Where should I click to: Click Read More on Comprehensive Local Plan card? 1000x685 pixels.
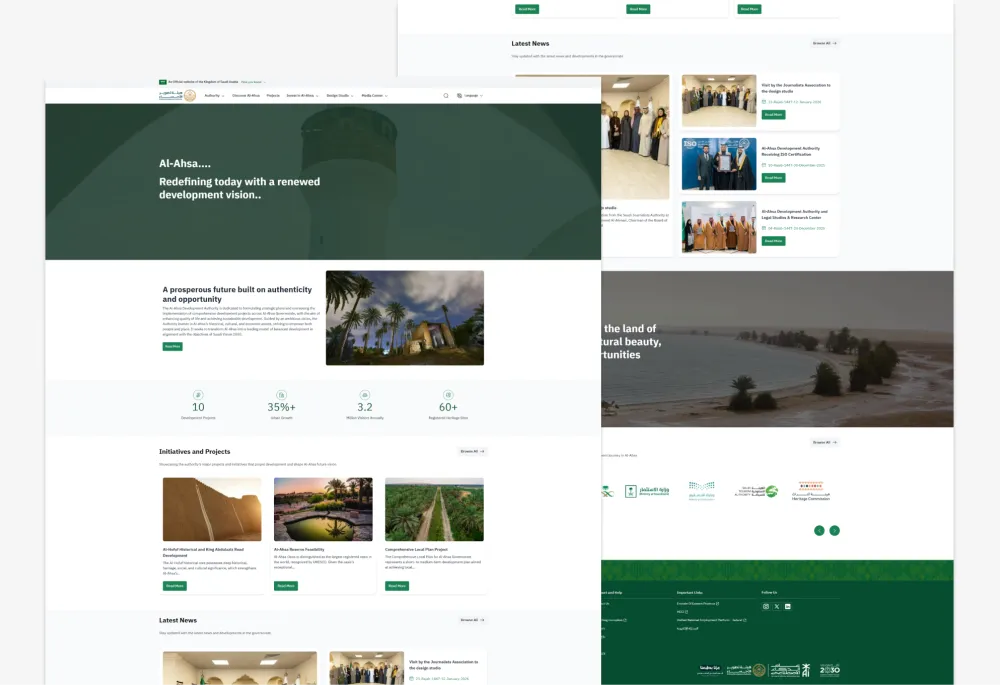[397, 586]
